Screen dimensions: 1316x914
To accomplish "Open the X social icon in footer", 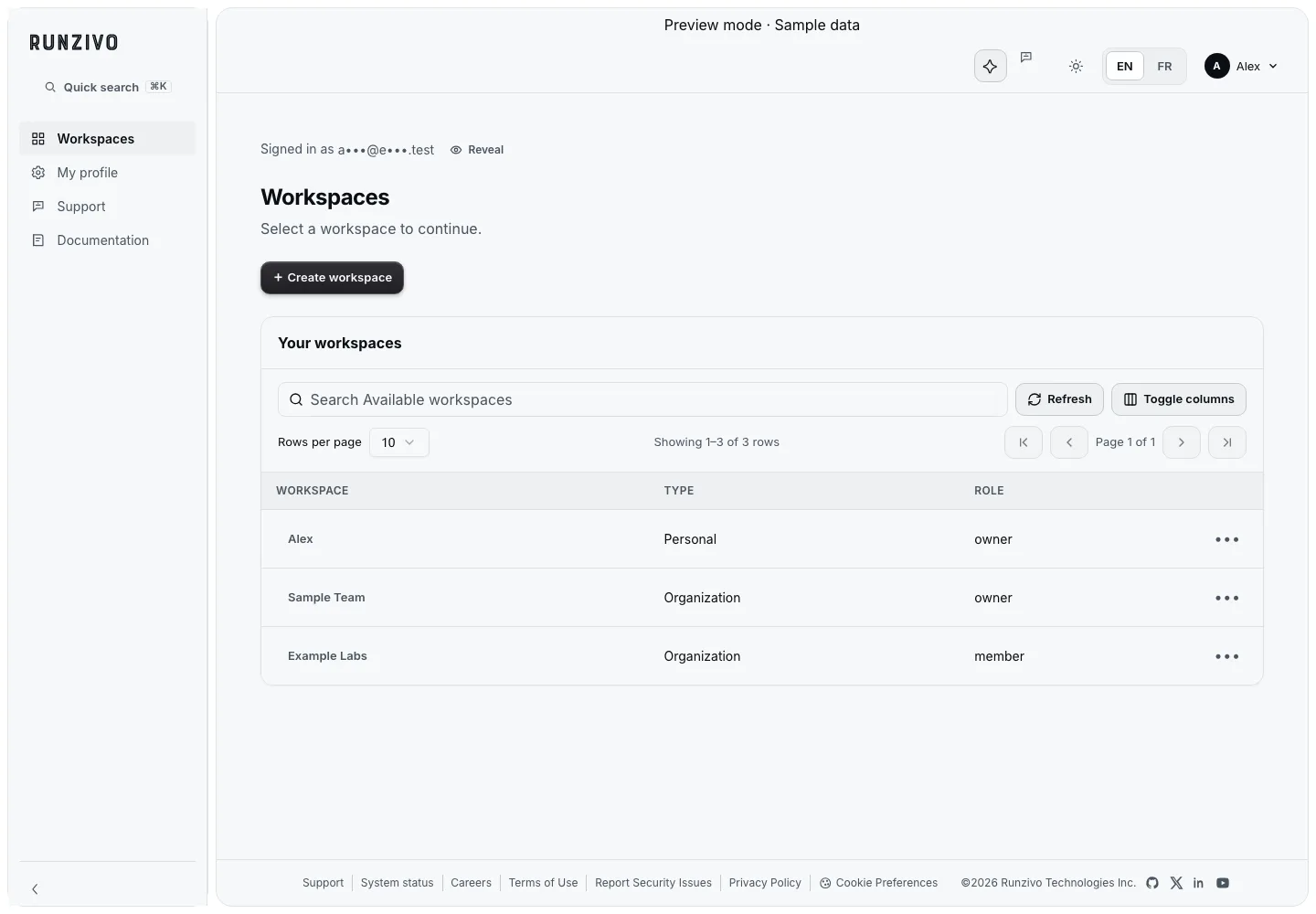I will coord(1176,883).
